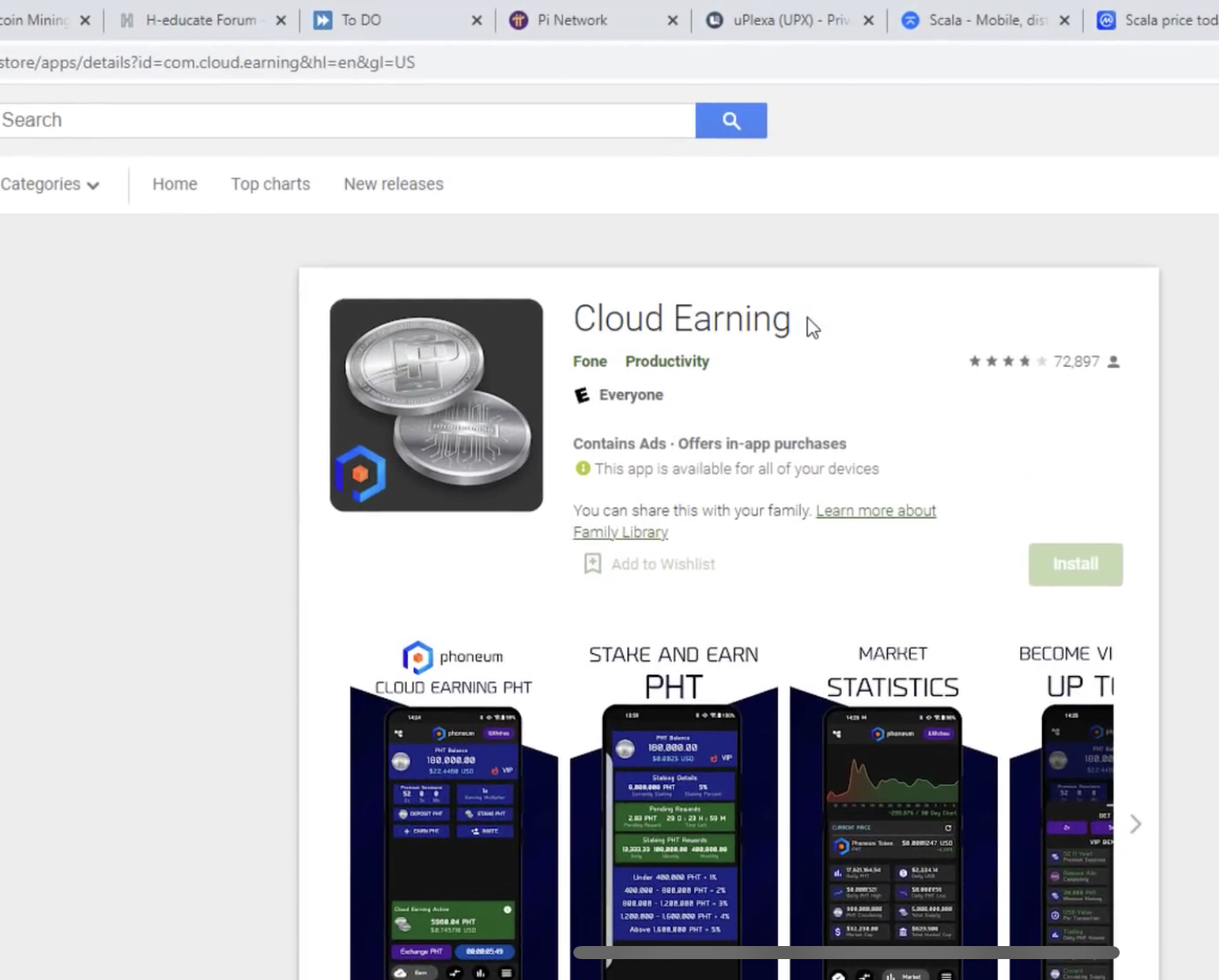The height and width of the screenshot is (980, 1219).
Task: Click the Scala - Mobile tab favicon
Action: tap(910, 20)
